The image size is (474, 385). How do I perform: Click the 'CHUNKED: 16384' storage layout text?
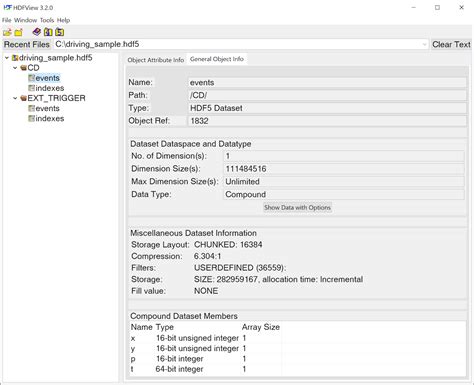(x=228, y=245)
